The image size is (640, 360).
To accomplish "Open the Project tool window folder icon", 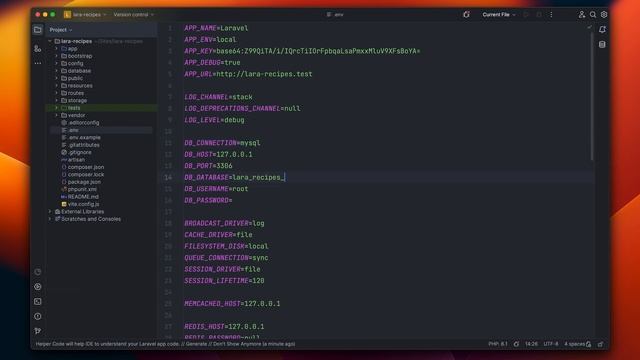I will click(x=38, y=30).
